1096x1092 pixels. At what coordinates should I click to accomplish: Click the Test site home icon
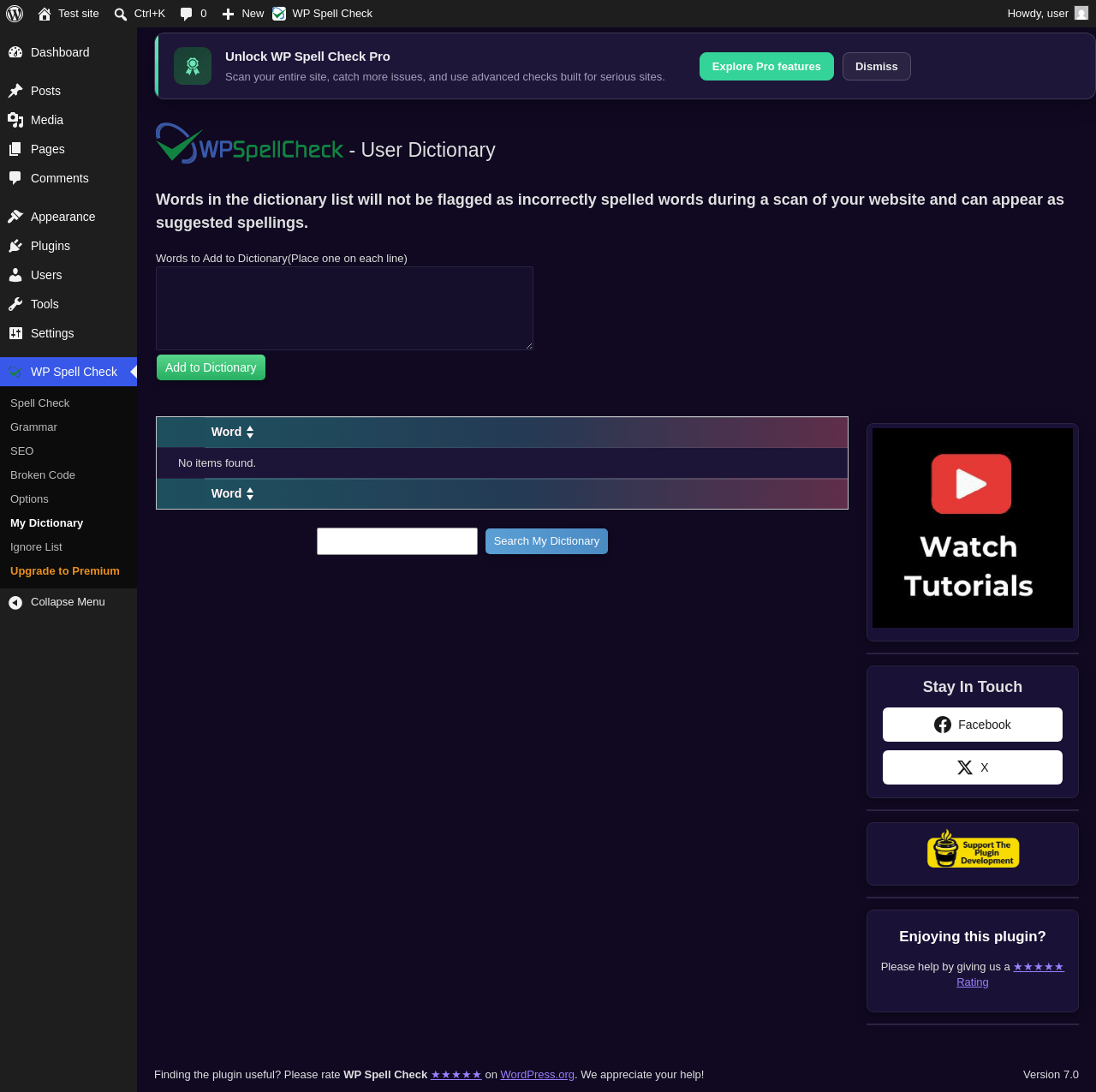pos(45,14)
